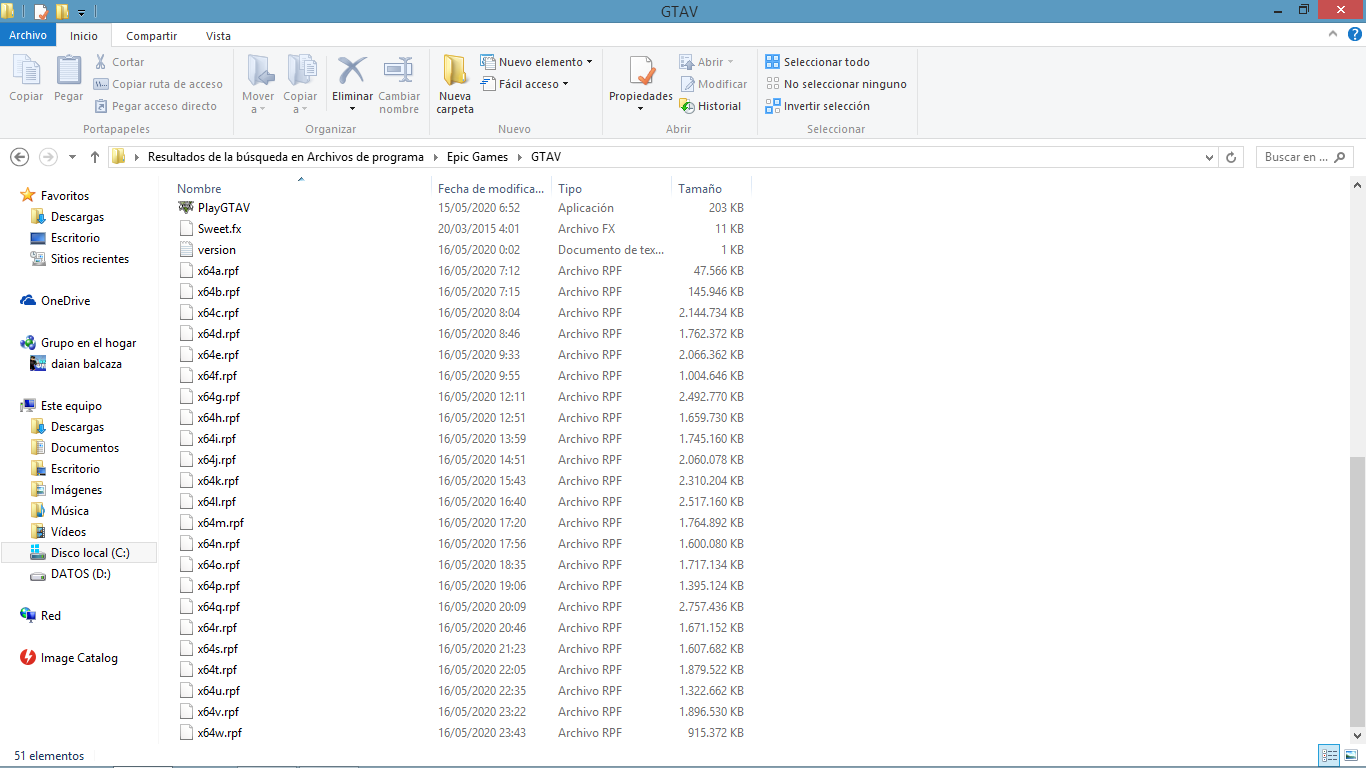Switch to large icons view

1350,756
